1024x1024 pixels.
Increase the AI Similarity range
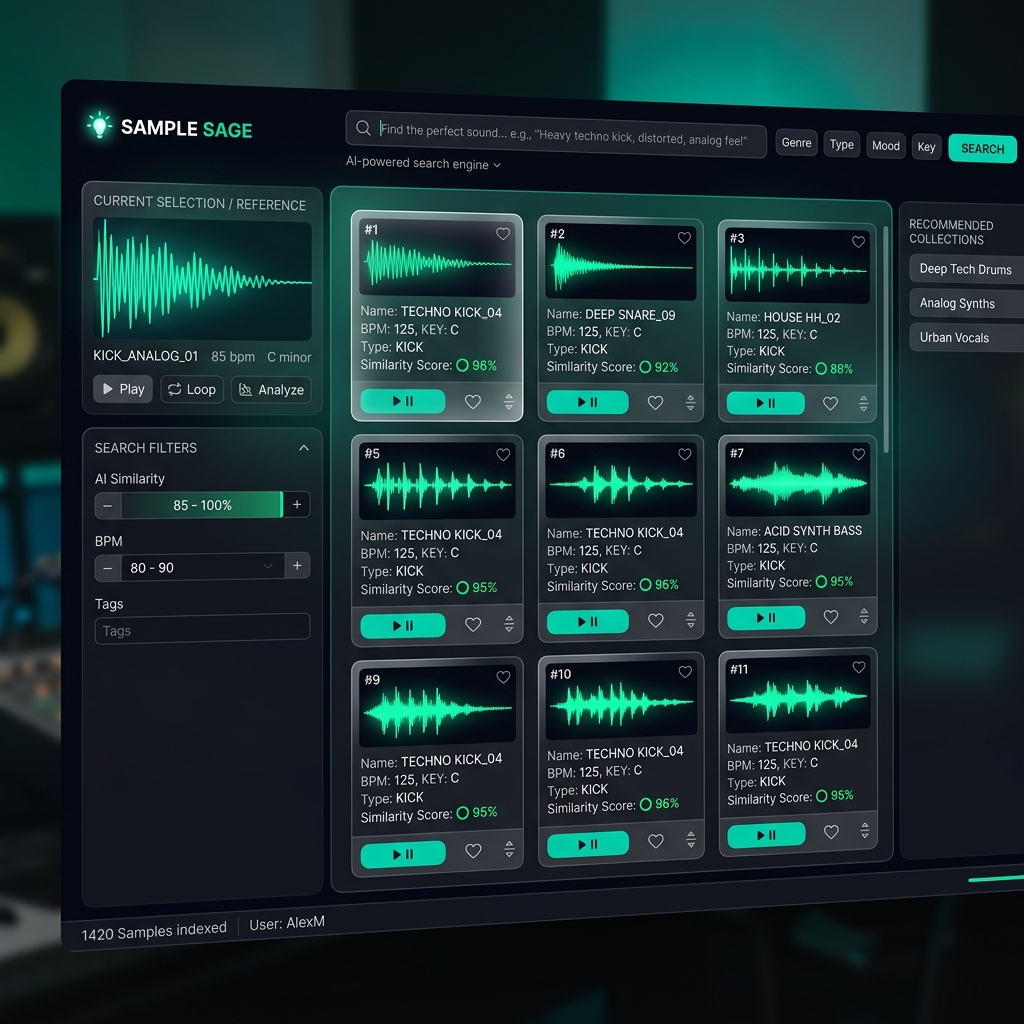click(297, 504)
